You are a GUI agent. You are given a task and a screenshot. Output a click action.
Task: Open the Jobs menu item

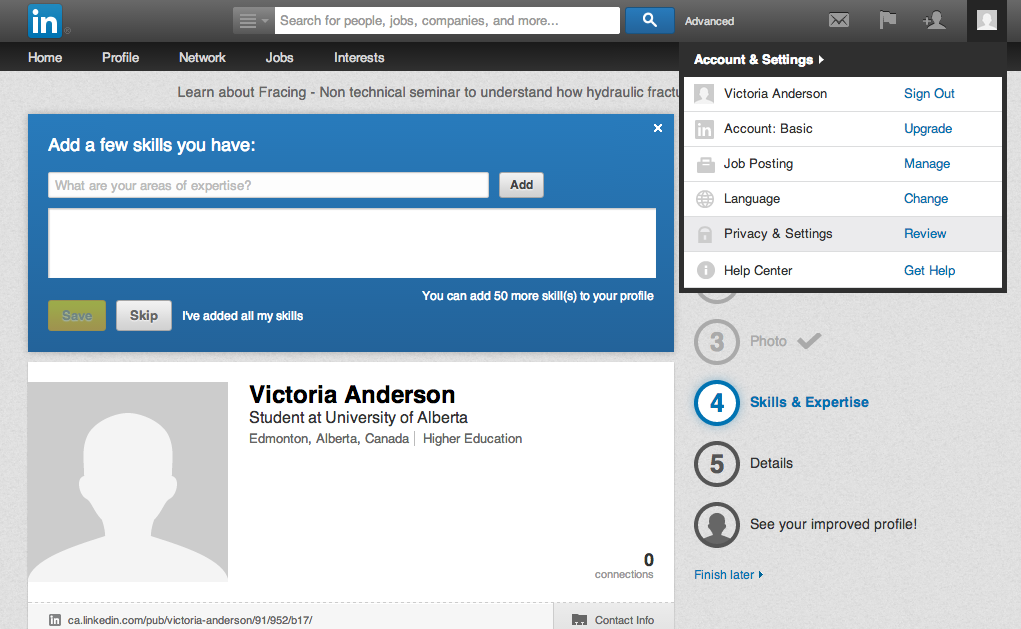point(279,57)
